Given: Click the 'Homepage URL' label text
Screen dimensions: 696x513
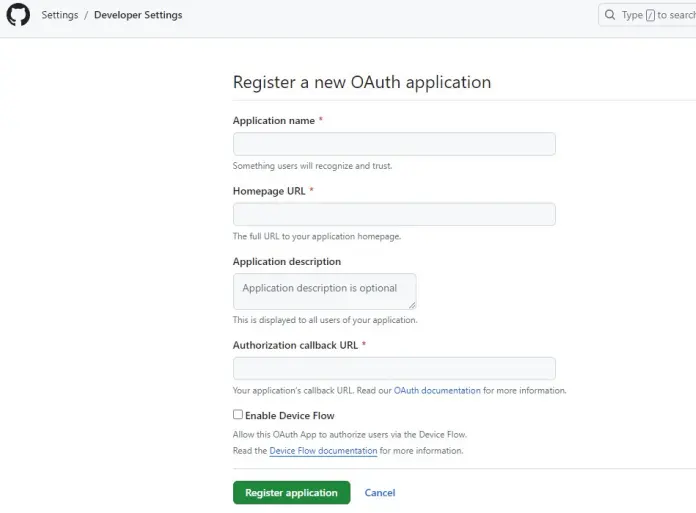Looking at the screenshot, I should tap(269, 191).
